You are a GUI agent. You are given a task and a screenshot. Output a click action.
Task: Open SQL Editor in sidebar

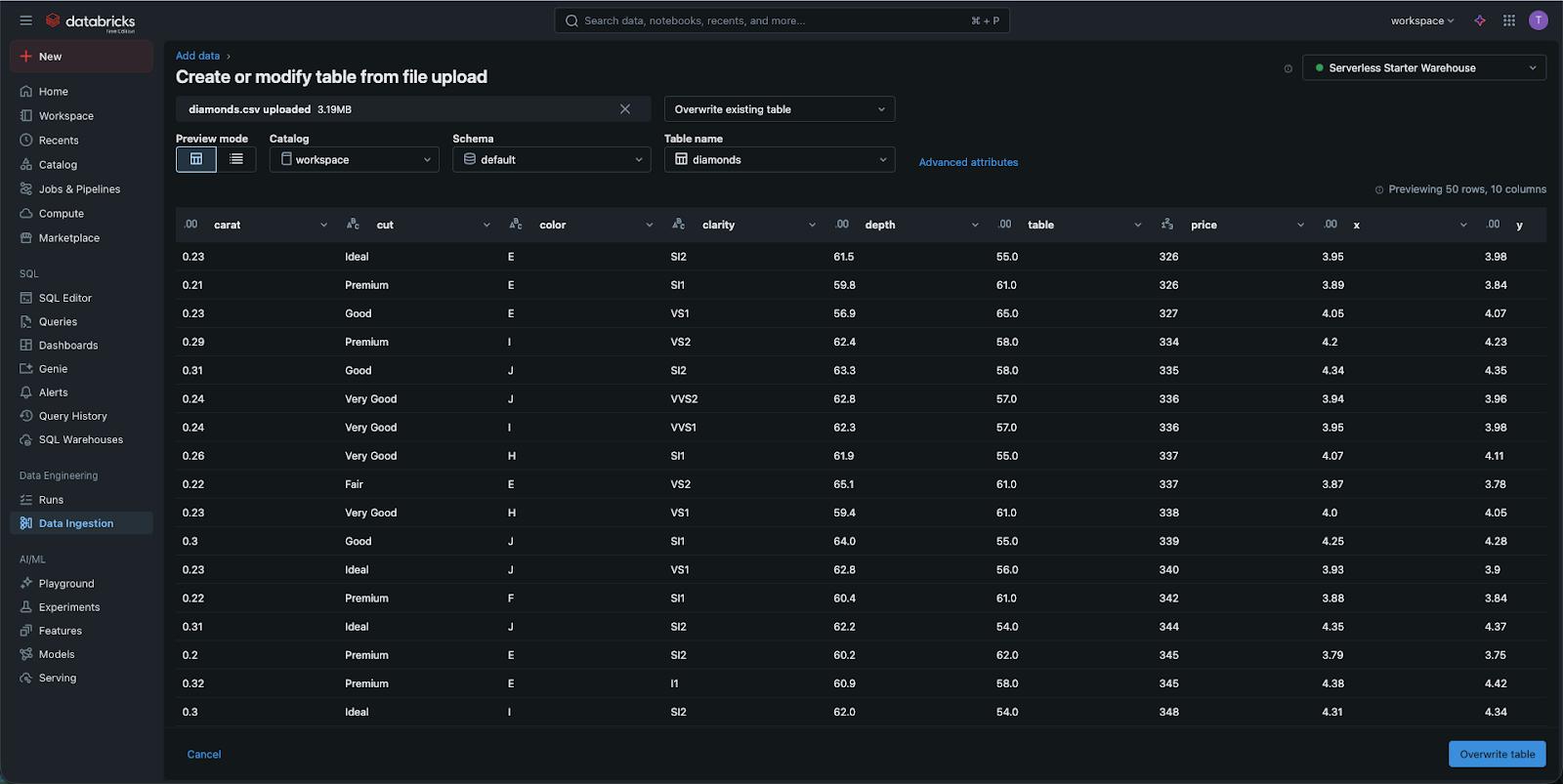[64, 298]
